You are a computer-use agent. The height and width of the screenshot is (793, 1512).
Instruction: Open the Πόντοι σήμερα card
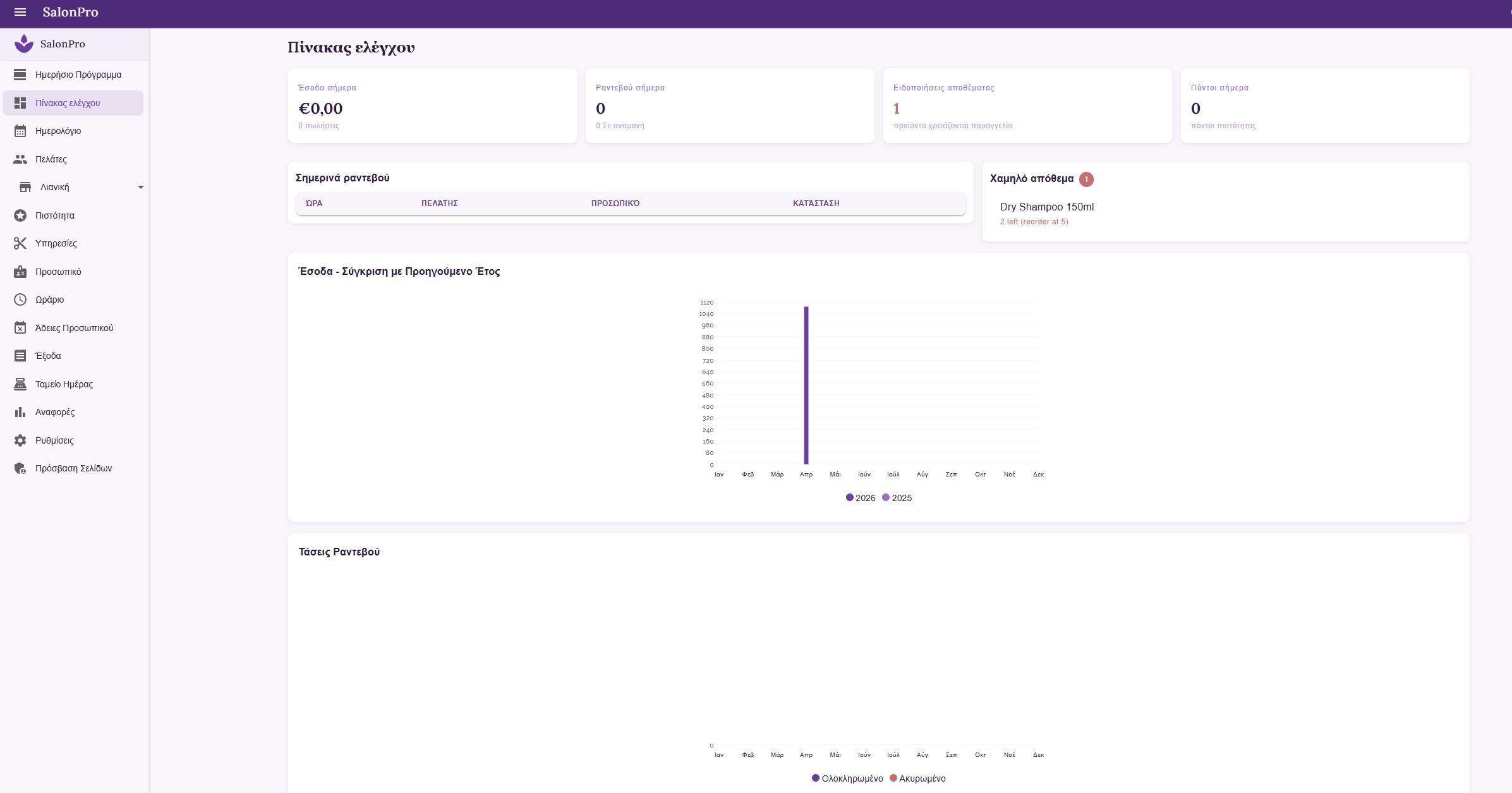[1325, 106]
